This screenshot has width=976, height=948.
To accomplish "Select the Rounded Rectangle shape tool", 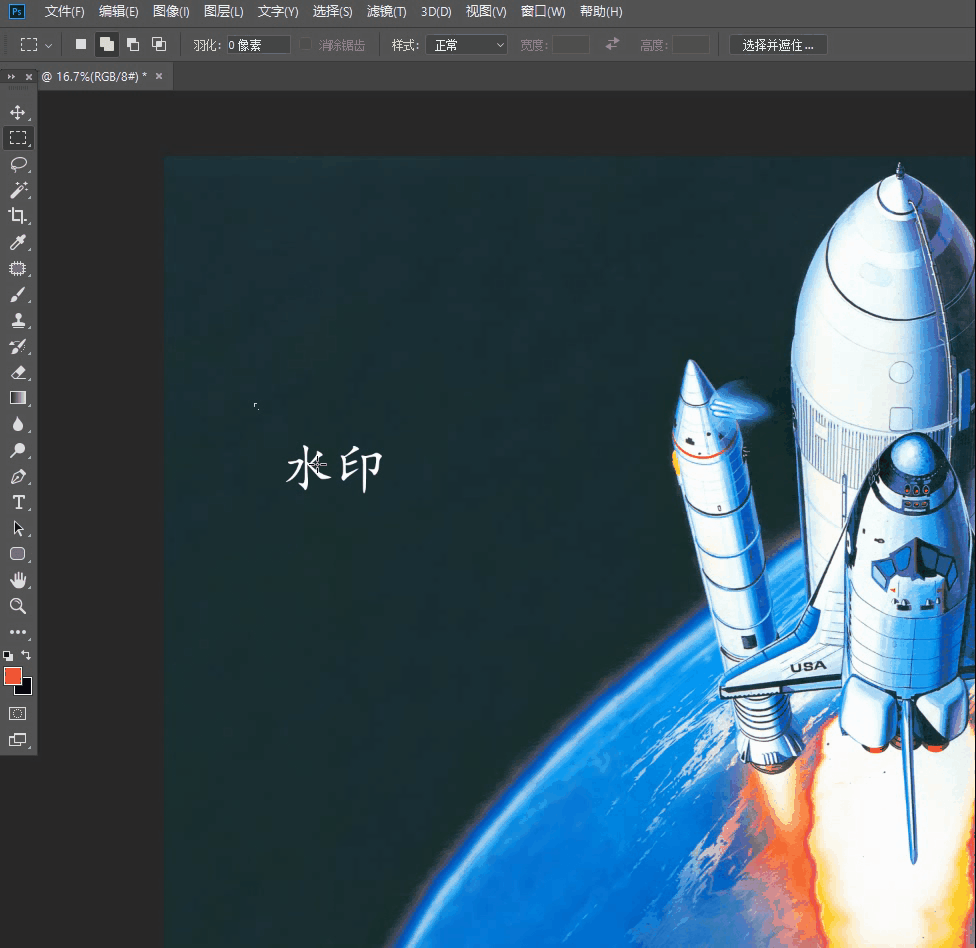I will [x=18, y=554].
